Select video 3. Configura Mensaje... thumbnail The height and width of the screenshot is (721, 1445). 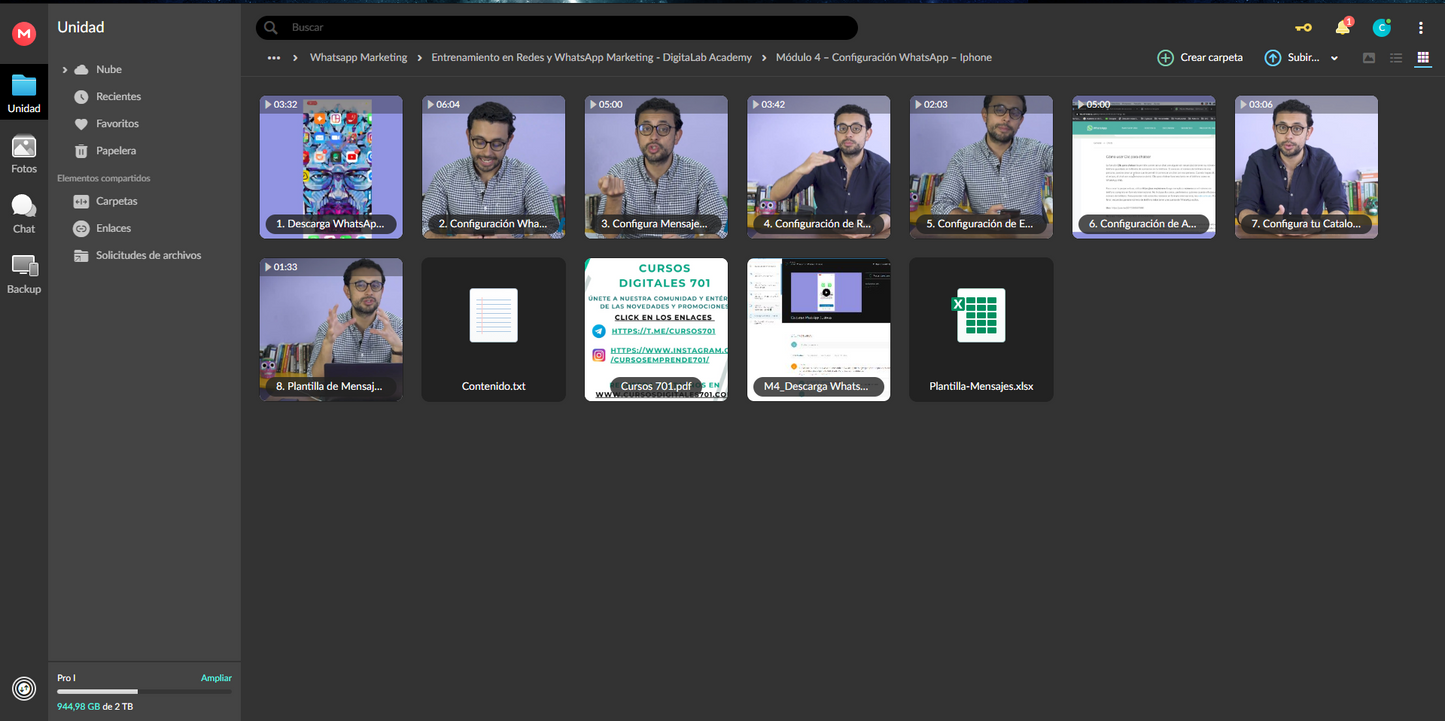point(656,167)
